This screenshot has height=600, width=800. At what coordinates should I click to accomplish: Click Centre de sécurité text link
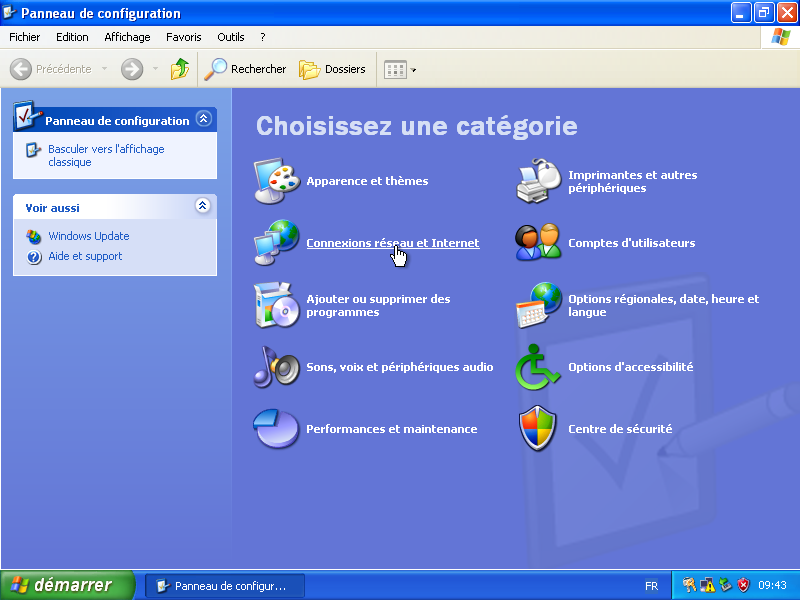coord(620,429)
